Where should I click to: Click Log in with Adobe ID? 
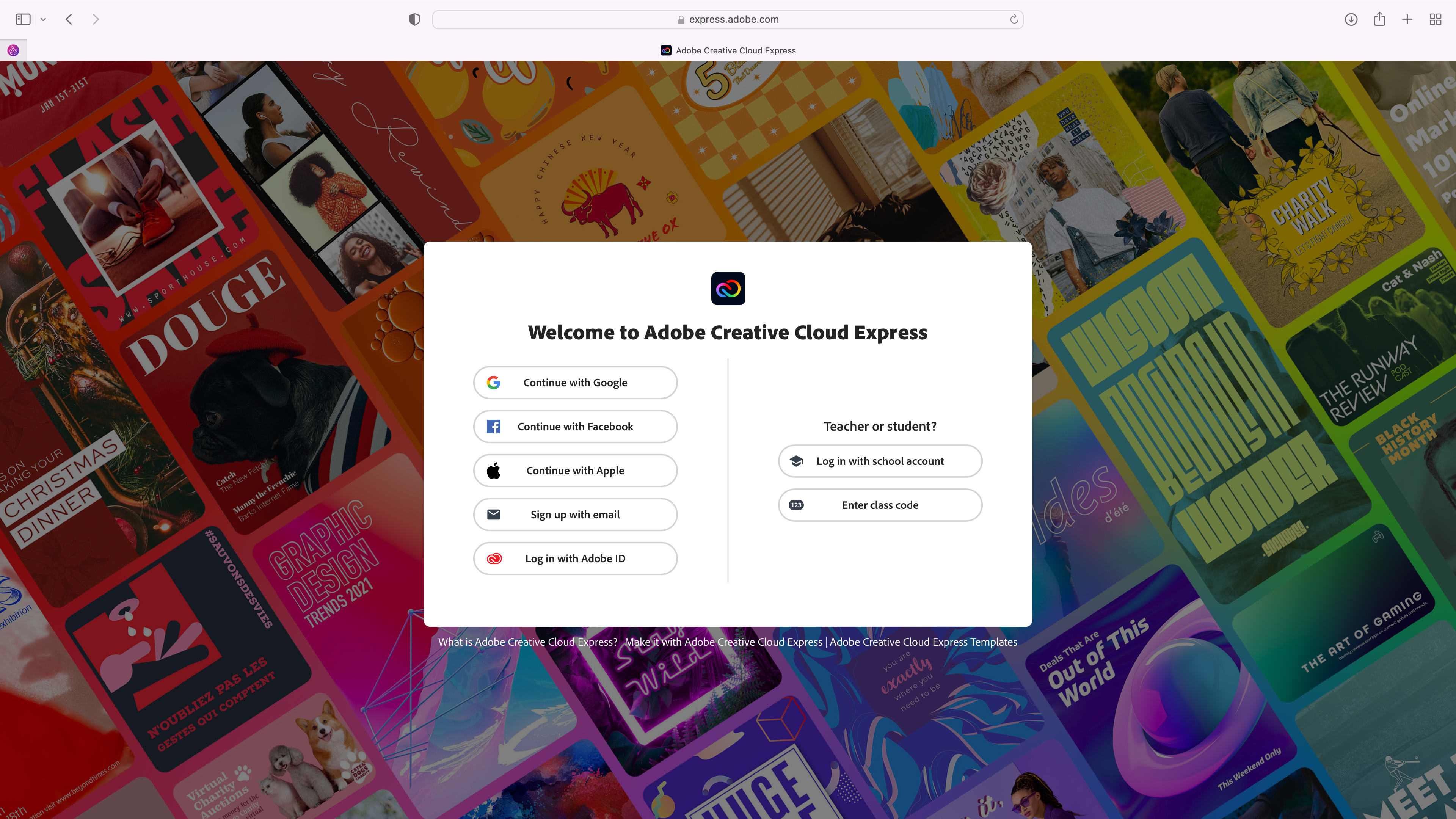(575, 559)
